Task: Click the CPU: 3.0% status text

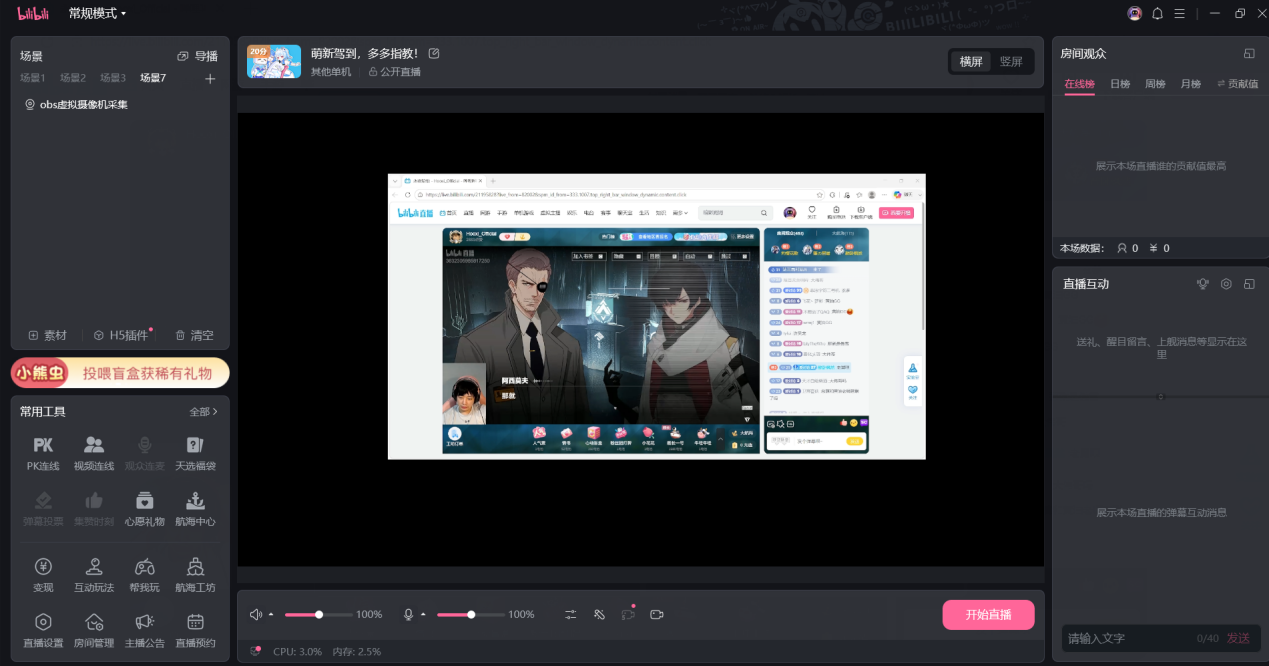Action: point(298,652)
